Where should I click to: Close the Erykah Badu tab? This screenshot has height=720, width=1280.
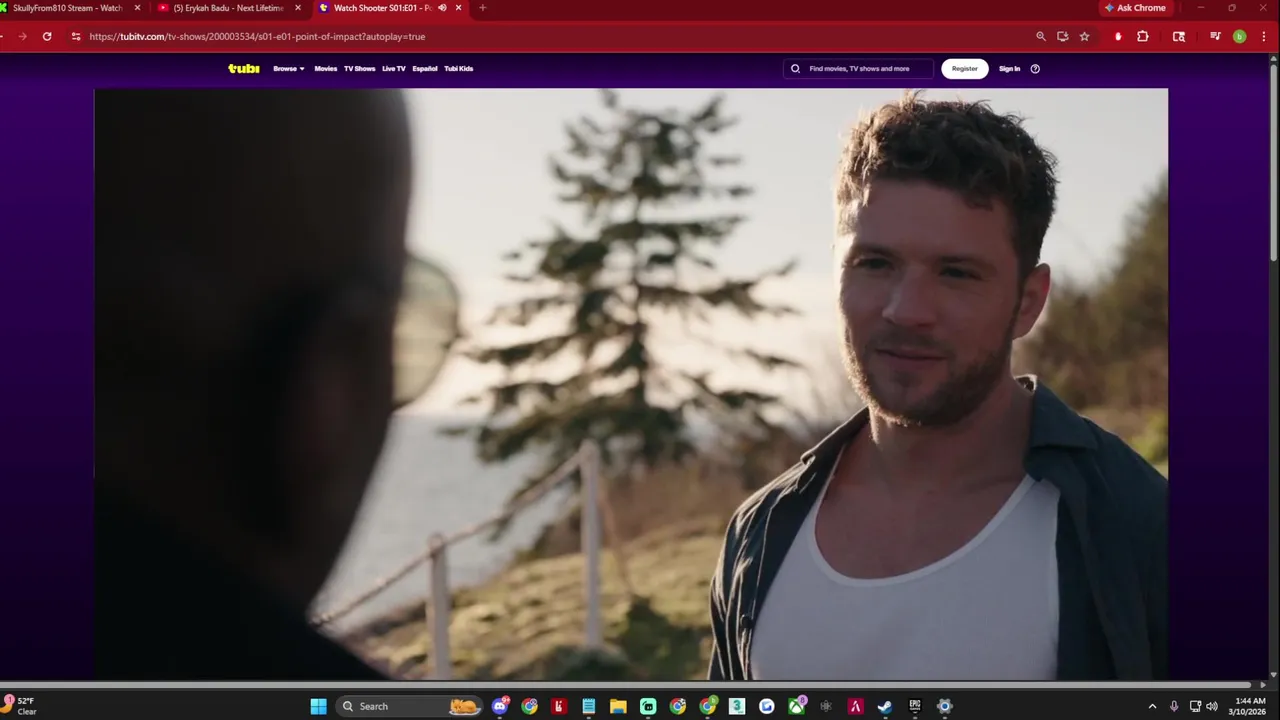297,8
